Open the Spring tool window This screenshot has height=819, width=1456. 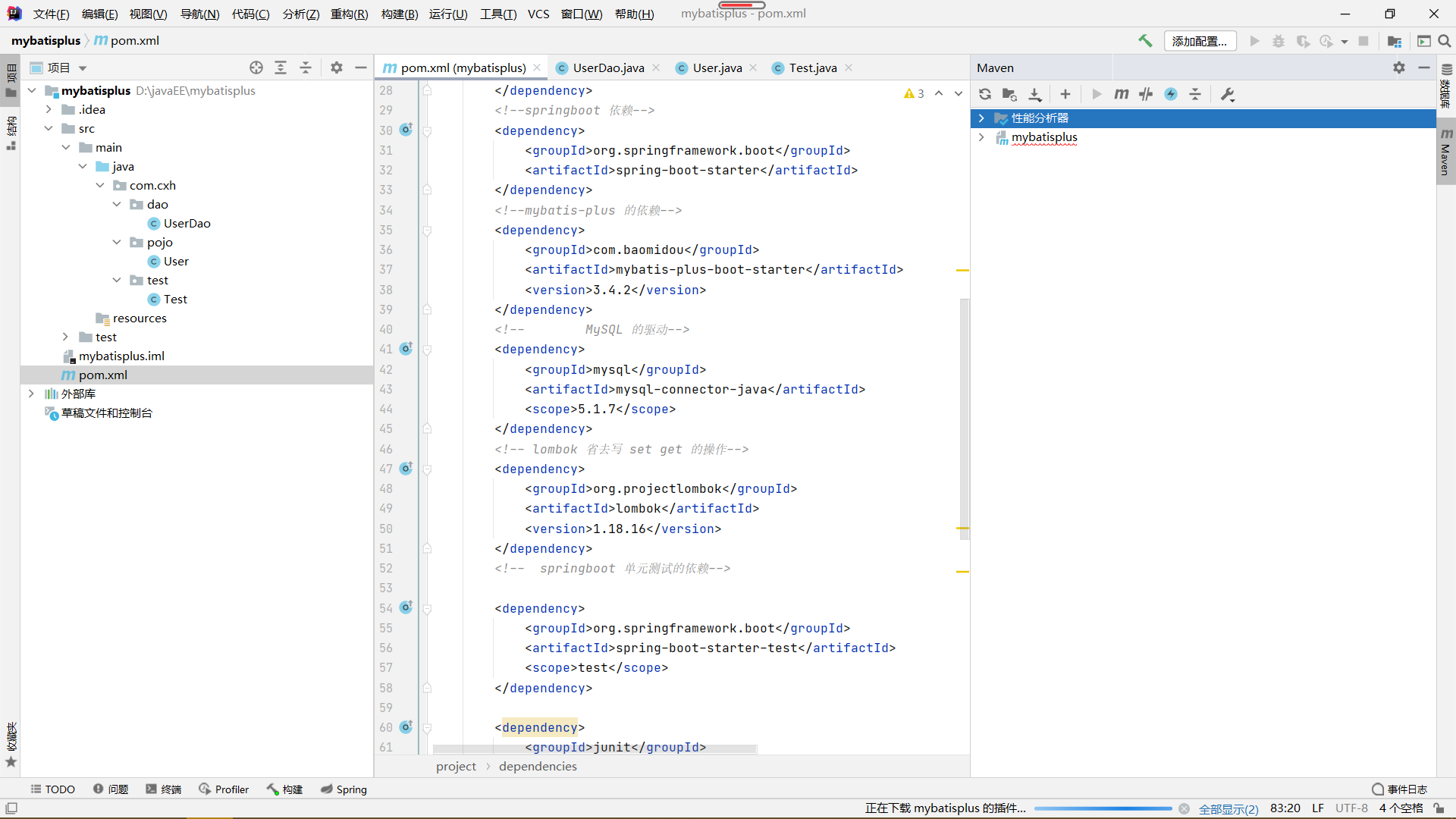coord(344,789)
